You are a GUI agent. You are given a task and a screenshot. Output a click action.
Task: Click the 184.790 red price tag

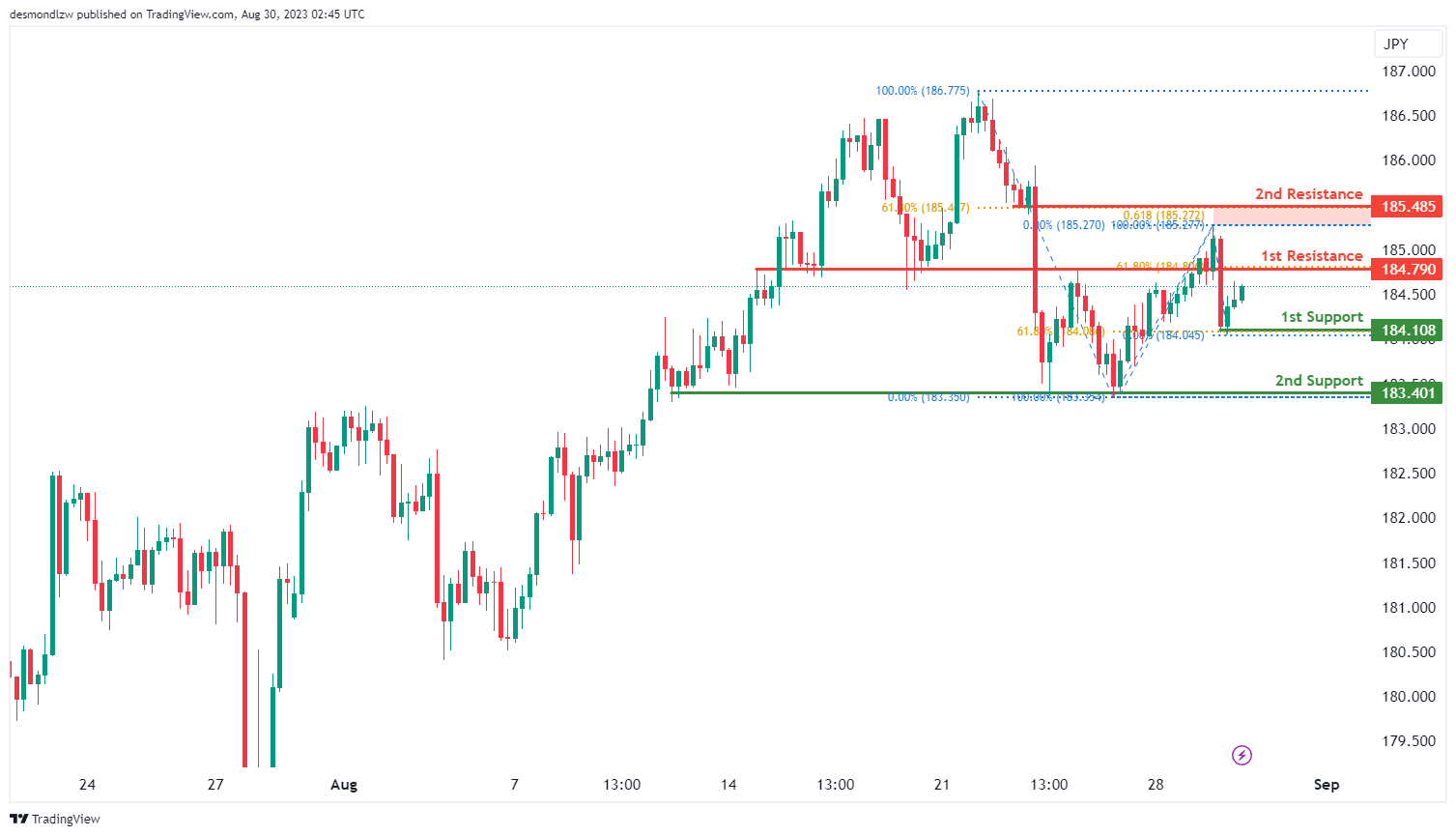click(x=1407, y=270)
